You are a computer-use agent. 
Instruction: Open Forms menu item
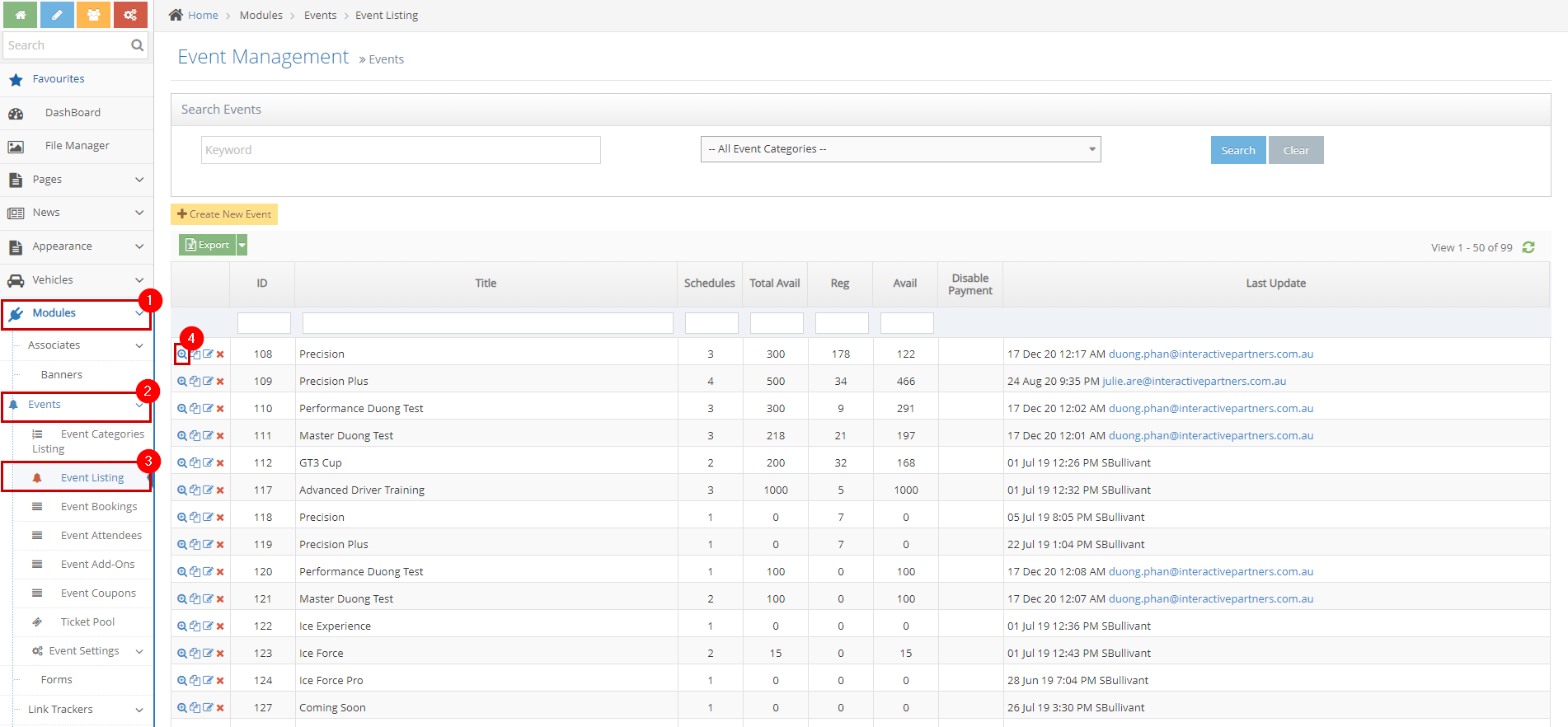tap(57, 680)
